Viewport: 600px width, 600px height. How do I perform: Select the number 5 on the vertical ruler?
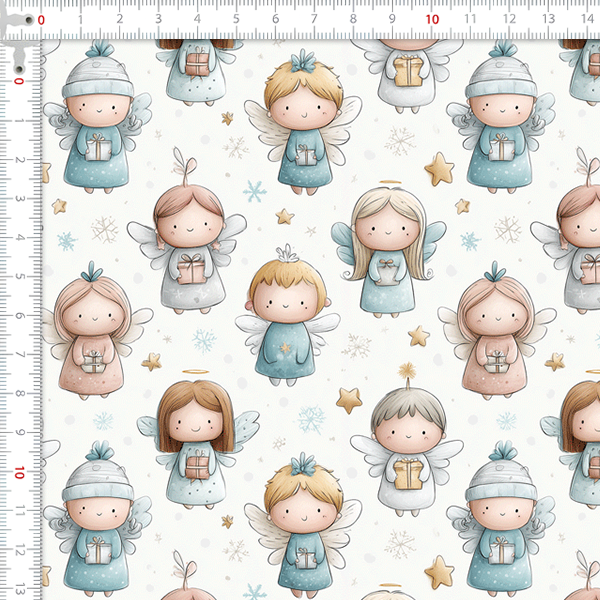[x=19, y=276]
